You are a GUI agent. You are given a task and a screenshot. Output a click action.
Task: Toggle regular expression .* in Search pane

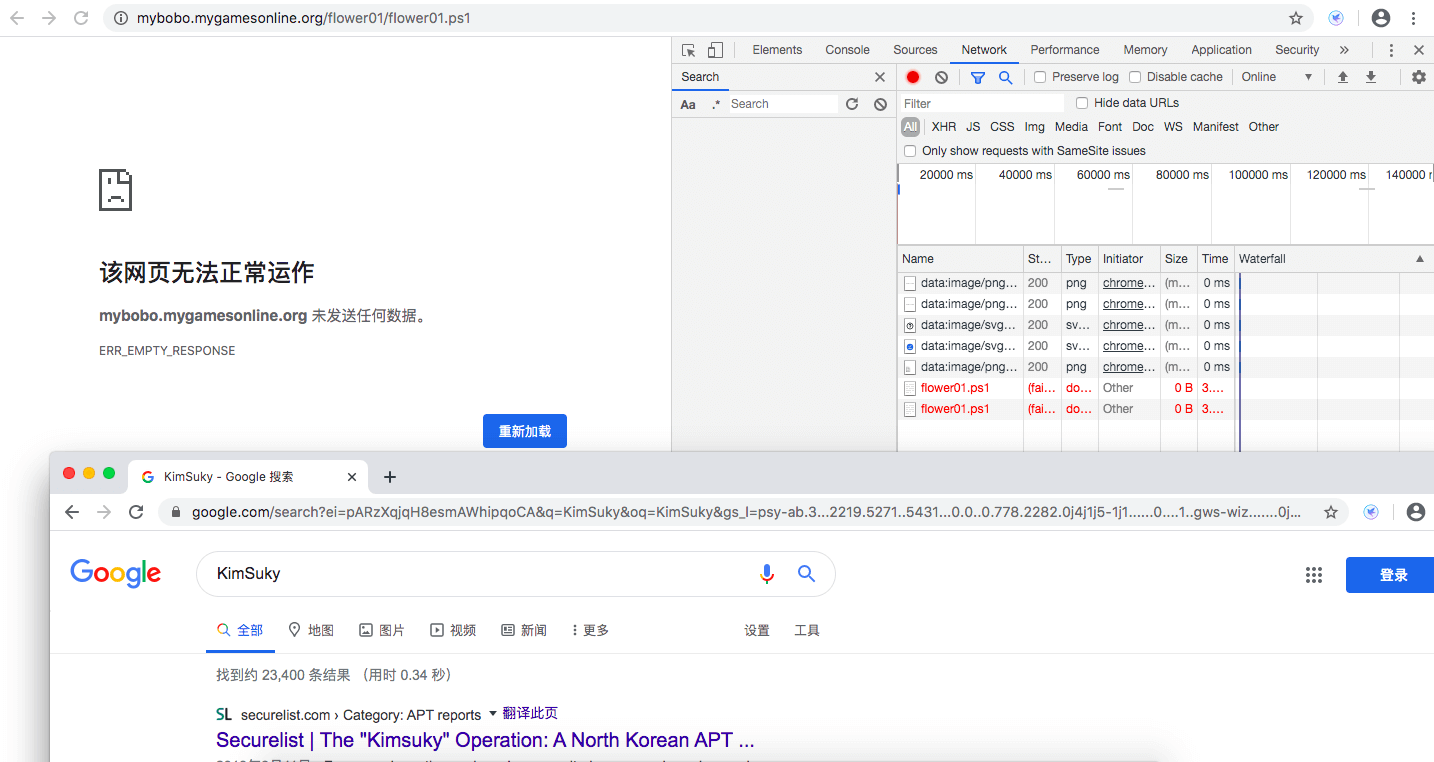[x=715, y=104]
